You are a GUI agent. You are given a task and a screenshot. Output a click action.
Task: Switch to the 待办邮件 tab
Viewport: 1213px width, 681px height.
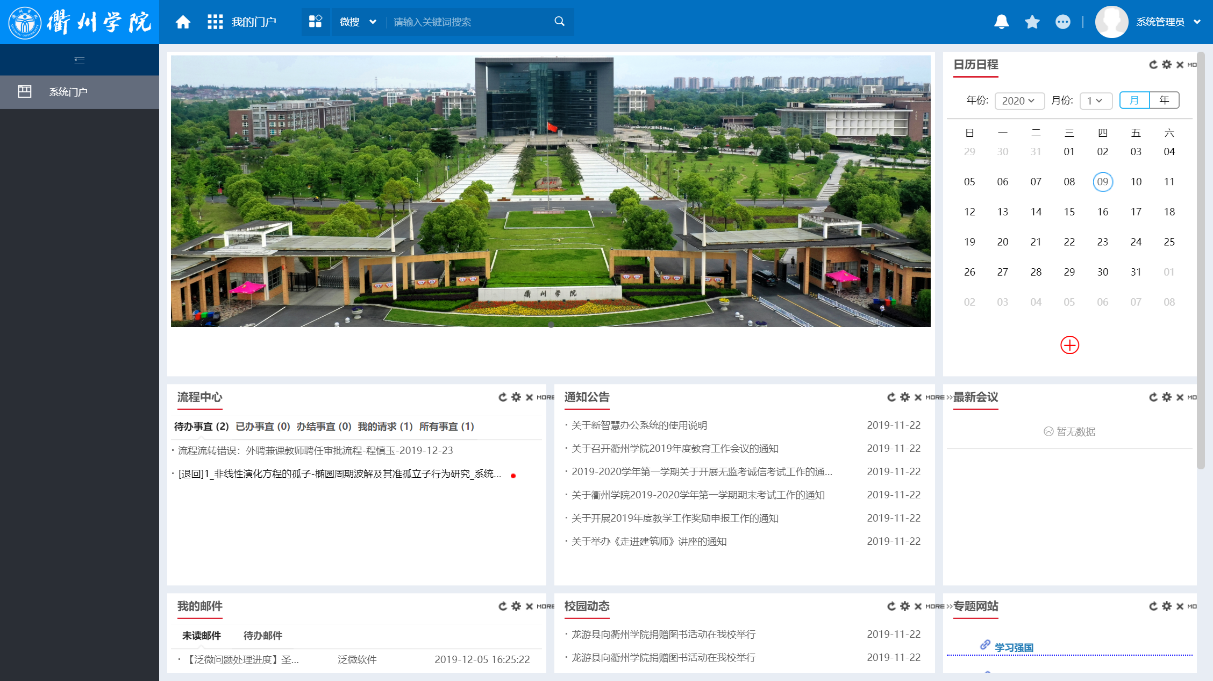(263, 636)
